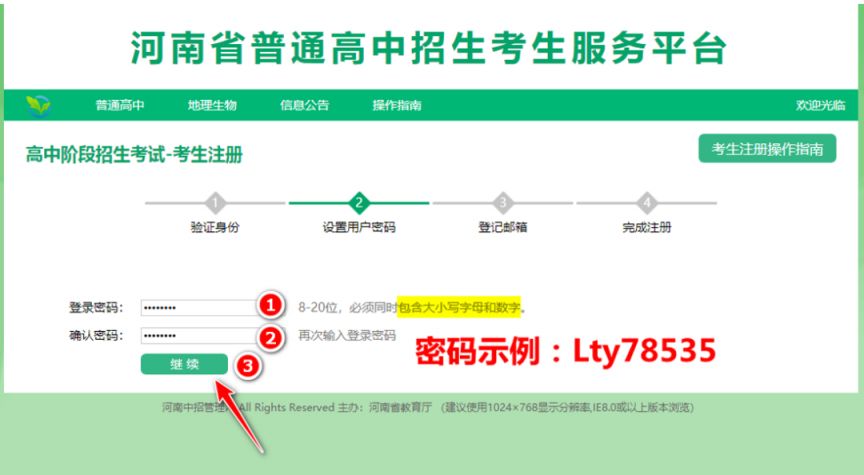Click the 登记邮箱 step label
864x475 pixels.
click(503, 227)
